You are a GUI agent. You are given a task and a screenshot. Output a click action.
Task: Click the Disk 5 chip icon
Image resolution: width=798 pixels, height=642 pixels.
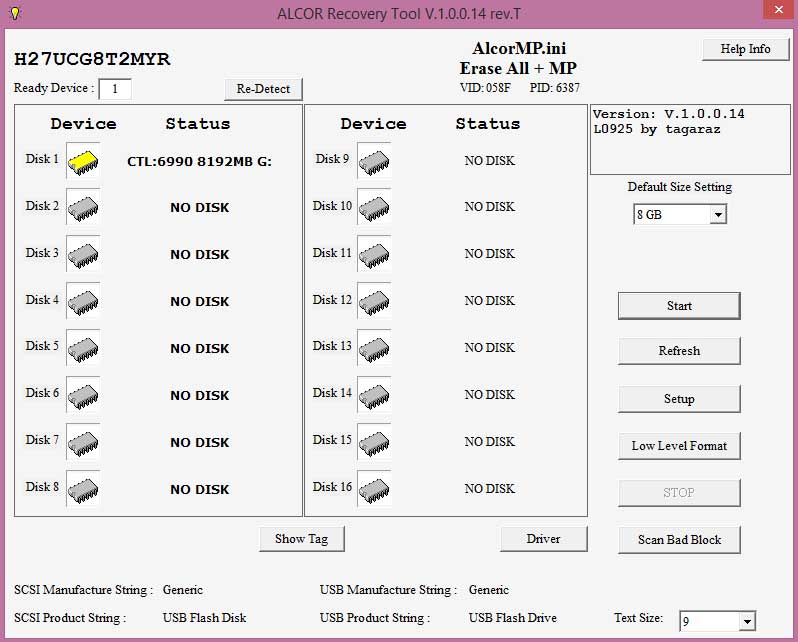click(x=83, y=348)
